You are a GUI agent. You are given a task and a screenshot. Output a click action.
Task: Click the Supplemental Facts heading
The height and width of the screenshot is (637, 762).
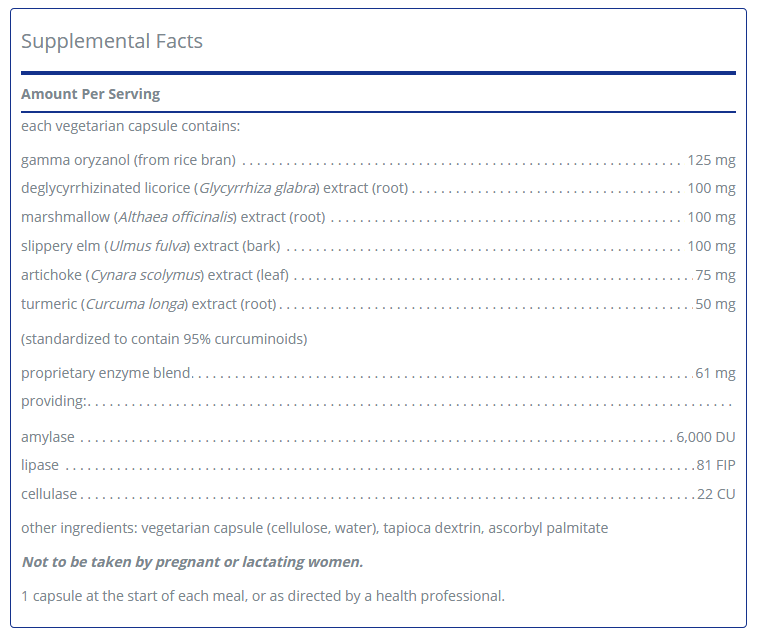click(112, 41)
